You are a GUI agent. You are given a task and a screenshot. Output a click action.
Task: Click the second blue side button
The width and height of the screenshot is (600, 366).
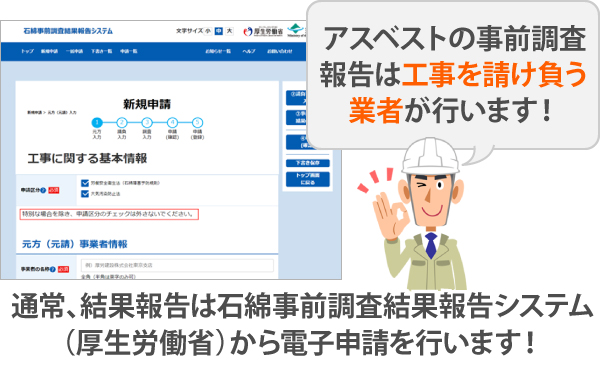click(x=297, y=118)
